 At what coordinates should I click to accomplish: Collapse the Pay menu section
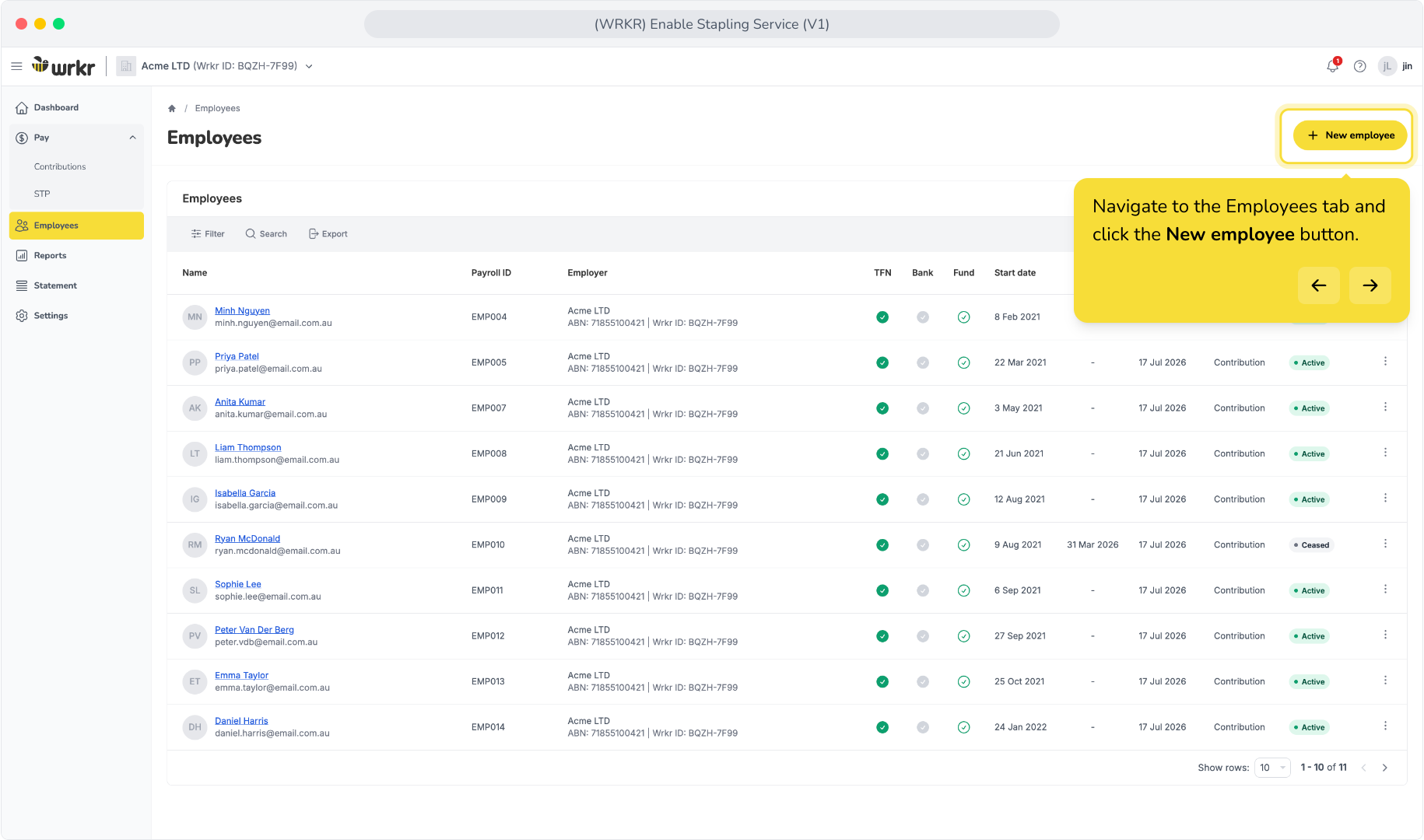[x=132, y=138]
